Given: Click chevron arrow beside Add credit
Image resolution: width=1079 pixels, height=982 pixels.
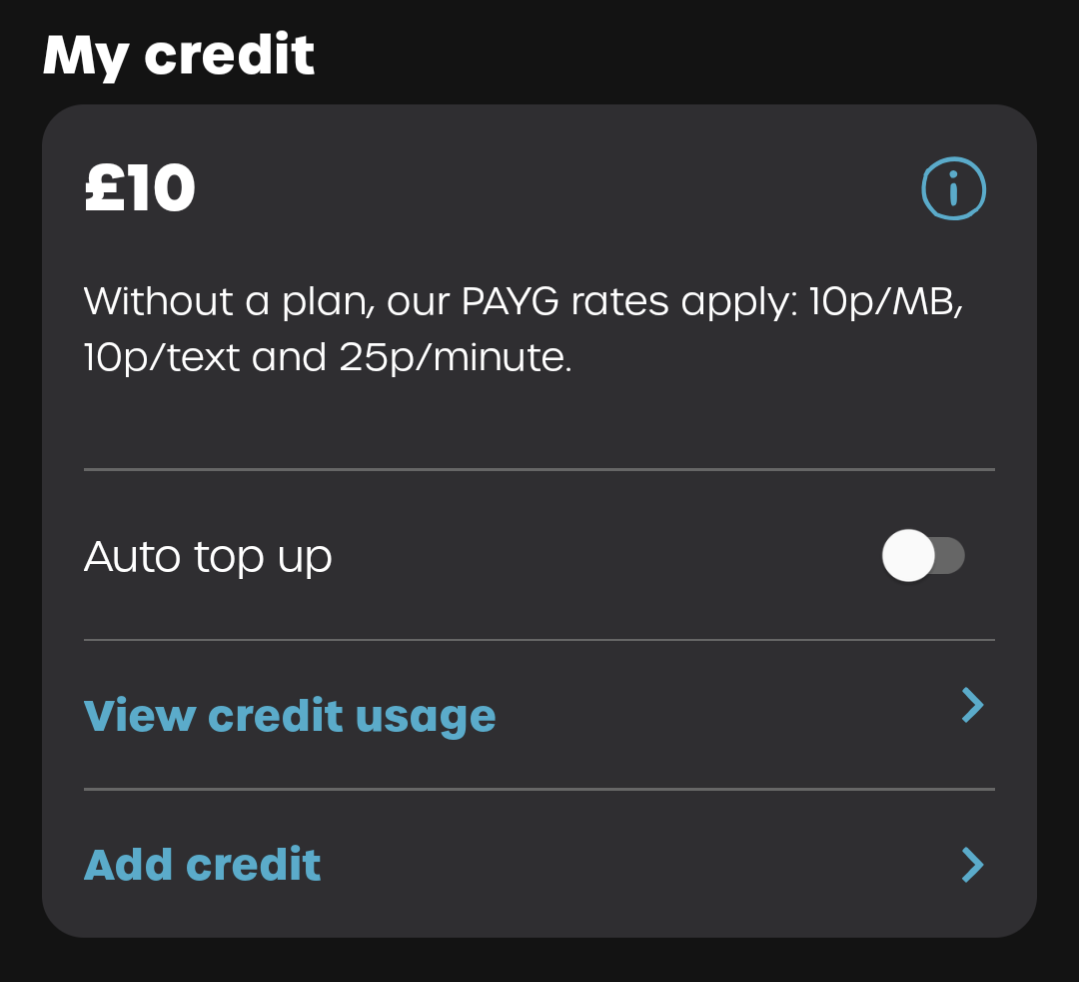Looking at the screenshot, I should 972,865.
